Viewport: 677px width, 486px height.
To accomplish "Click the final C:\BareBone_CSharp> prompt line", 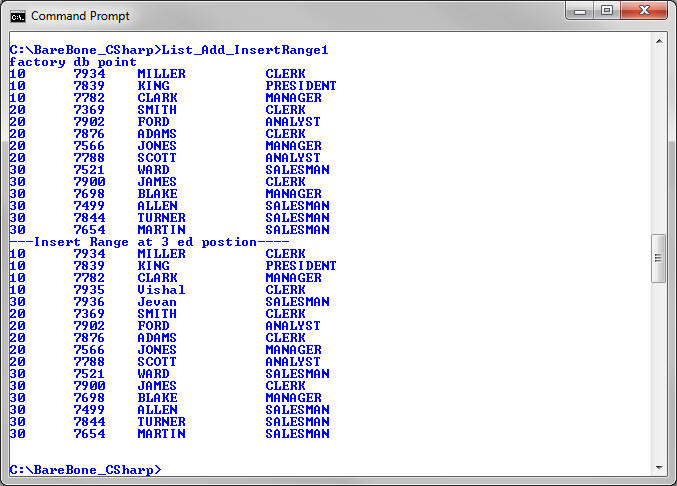I will (85, 470).
